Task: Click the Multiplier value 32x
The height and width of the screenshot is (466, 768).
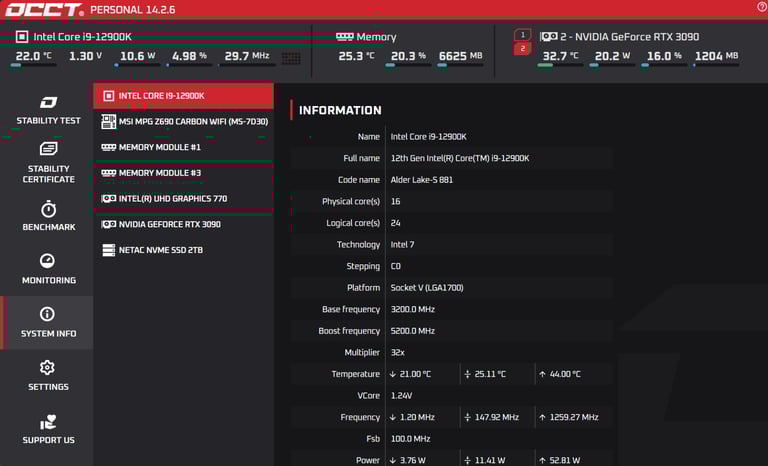Action: (398, 352)
